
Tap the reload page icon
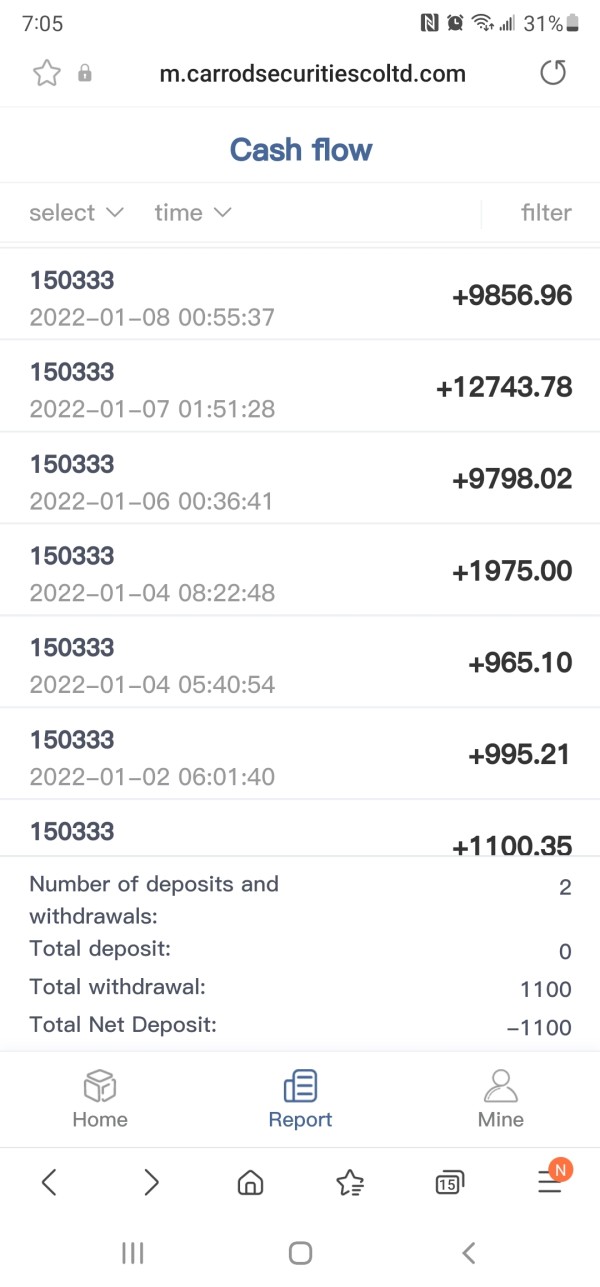click(553, 73)
